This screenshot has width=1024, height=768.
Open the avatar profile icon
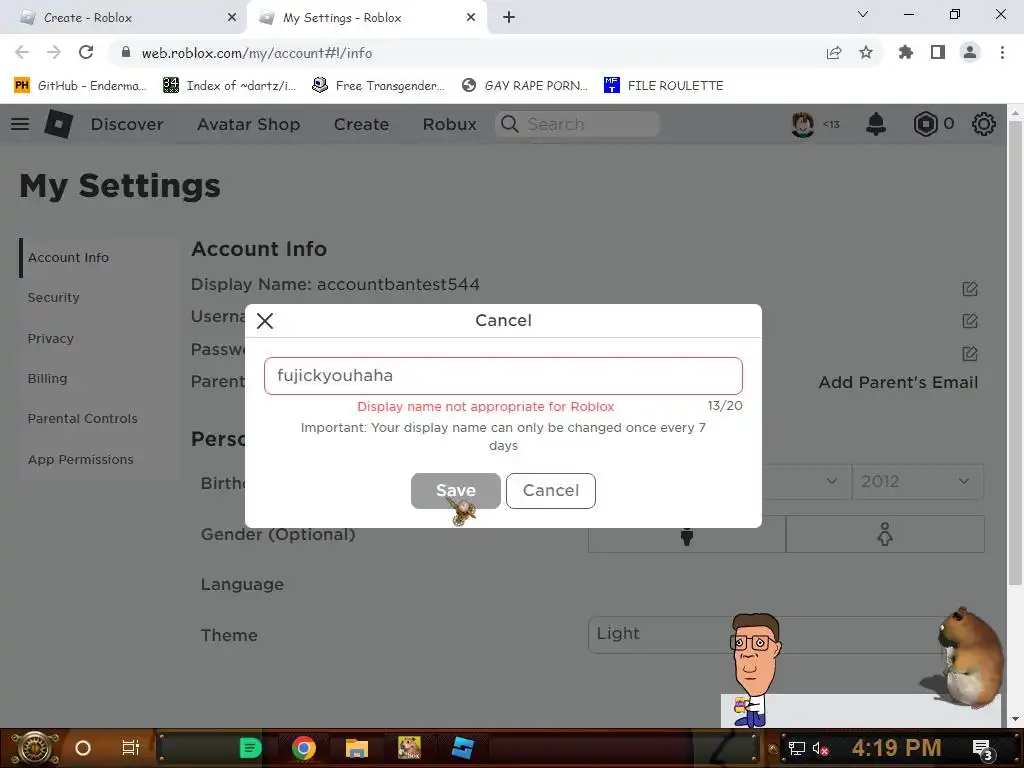point(803,124)
